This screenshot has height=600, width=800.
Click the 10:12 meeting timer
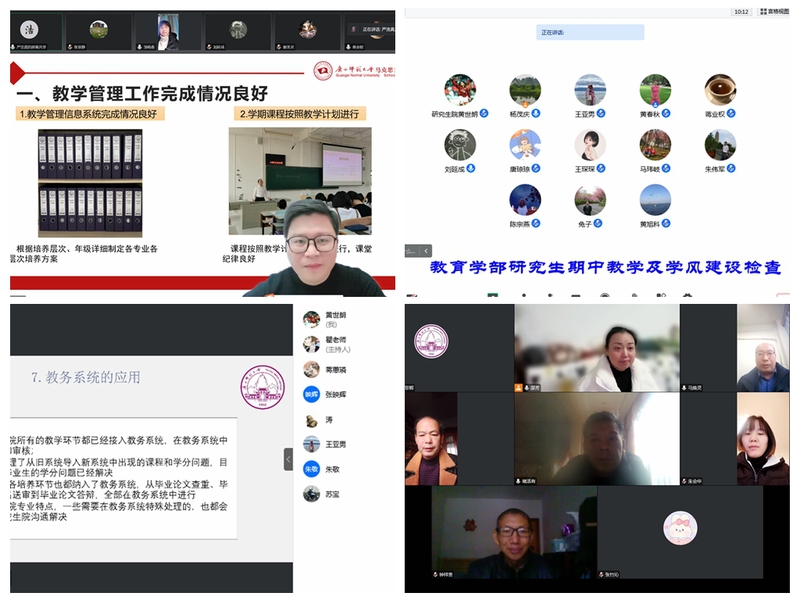click(x=741, y=12)
